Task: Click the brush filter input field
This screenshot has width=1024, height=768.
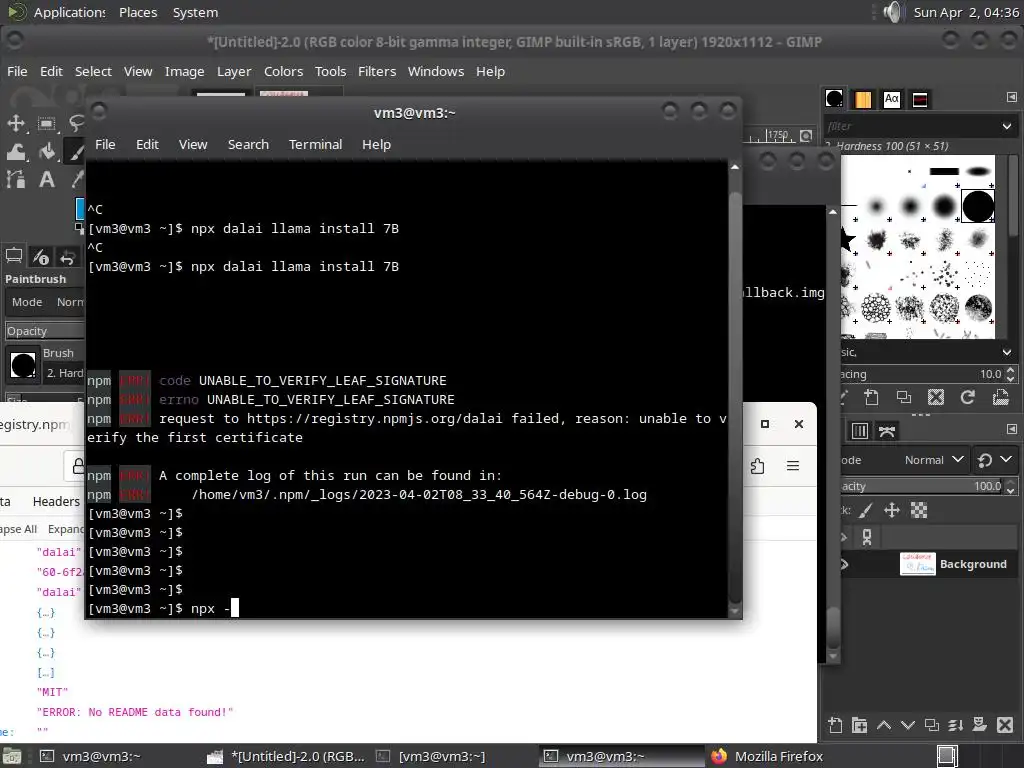Action: coord(911,126)
